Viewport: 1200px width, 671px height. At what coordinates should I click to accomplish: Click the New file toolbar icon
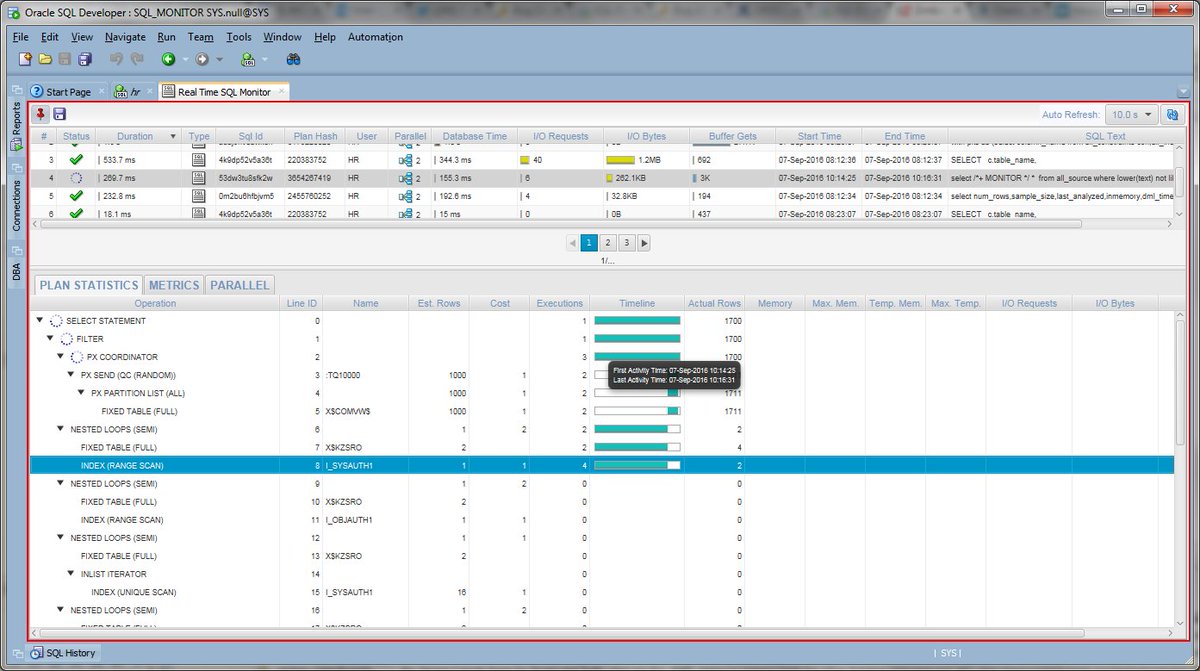[25, 60]
